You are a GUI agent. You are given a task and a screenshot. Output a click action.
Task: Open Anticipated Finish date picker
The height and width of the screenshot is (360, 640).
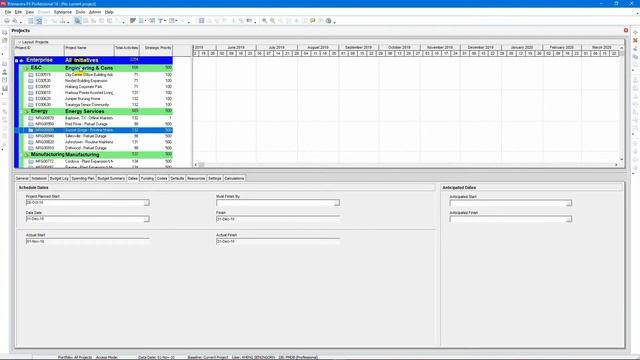[x=569, y=219]
